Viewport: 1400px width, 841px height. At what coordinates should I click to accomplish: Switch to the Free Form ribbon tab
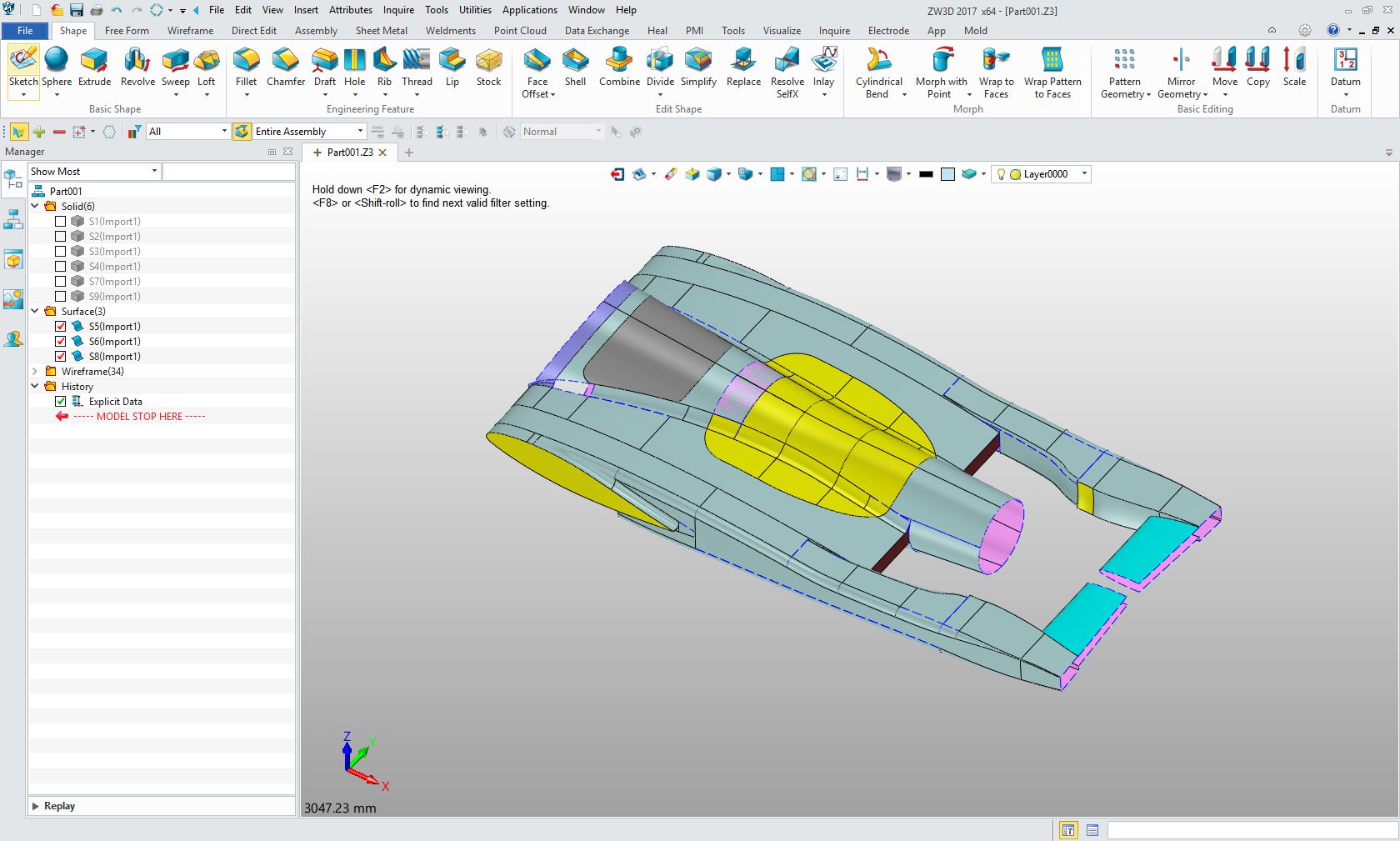(127, 31)
